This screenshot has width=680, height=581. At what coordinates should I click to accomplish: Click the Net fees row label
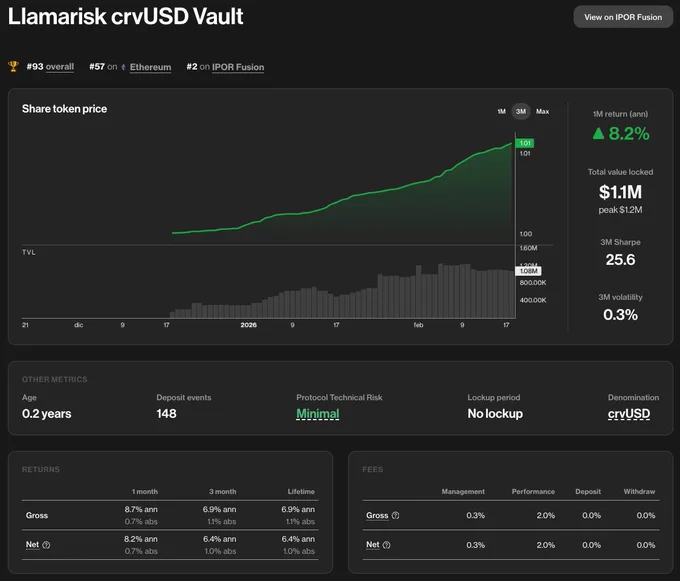click(373, 545)
